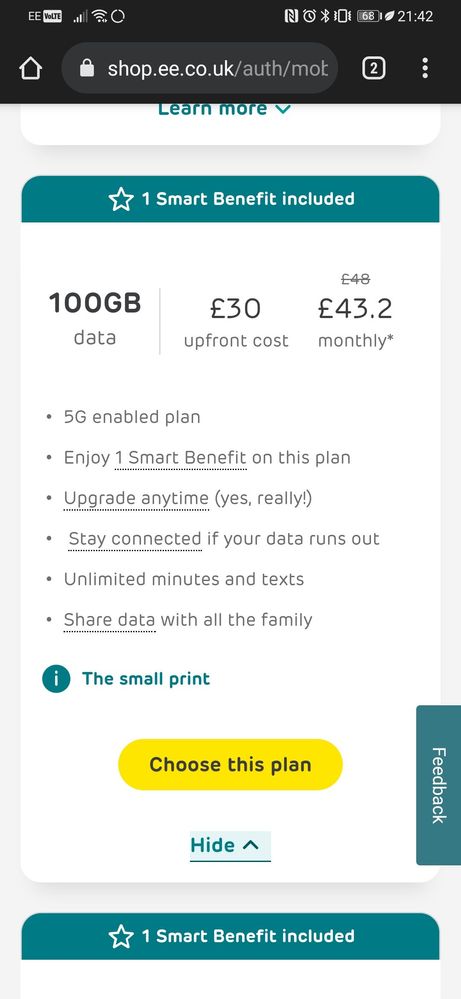
Task: Tap the padlock site security icon
Action: 87,68
